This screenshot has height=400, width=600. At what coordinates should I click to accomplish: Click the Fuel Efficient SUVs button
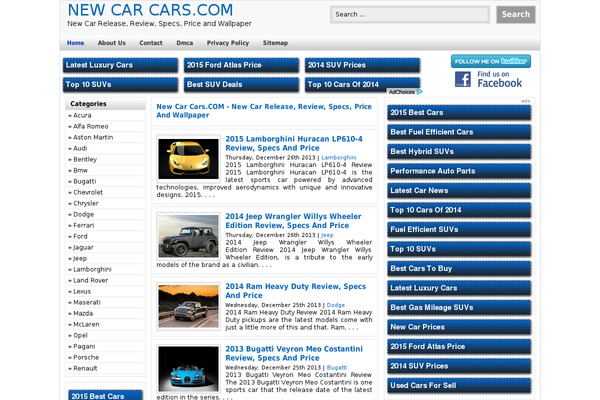pyautogui.click(x=459, y=230)
